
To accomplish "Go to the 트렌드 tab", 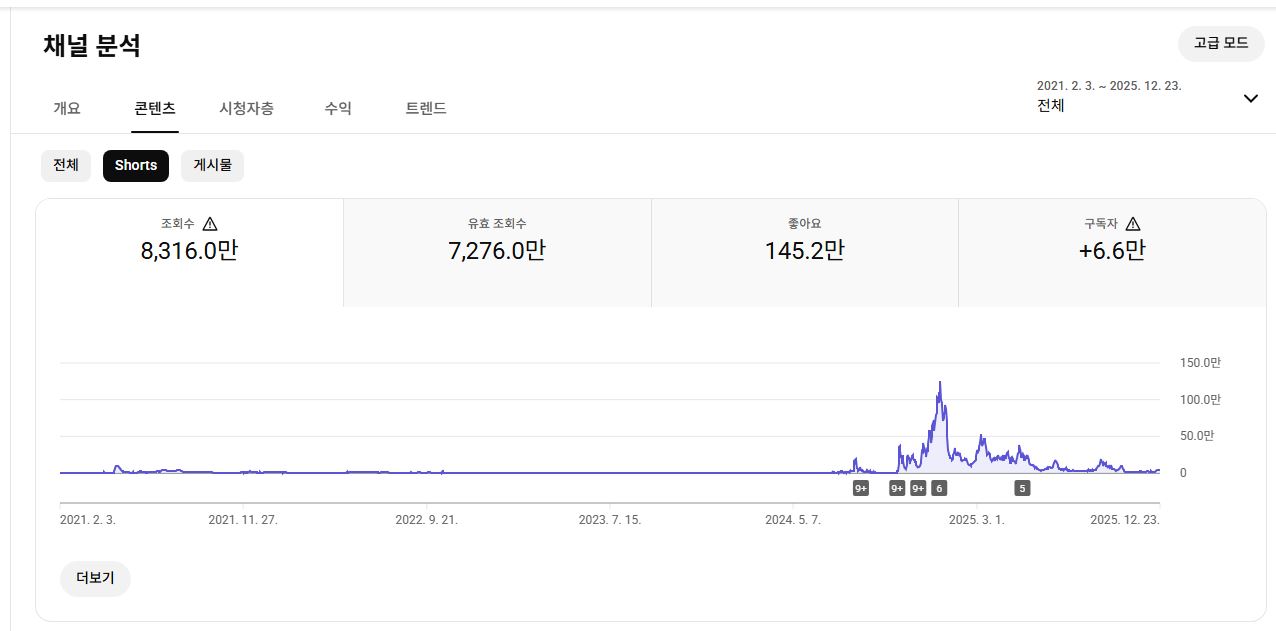I will tap(426, 108).
